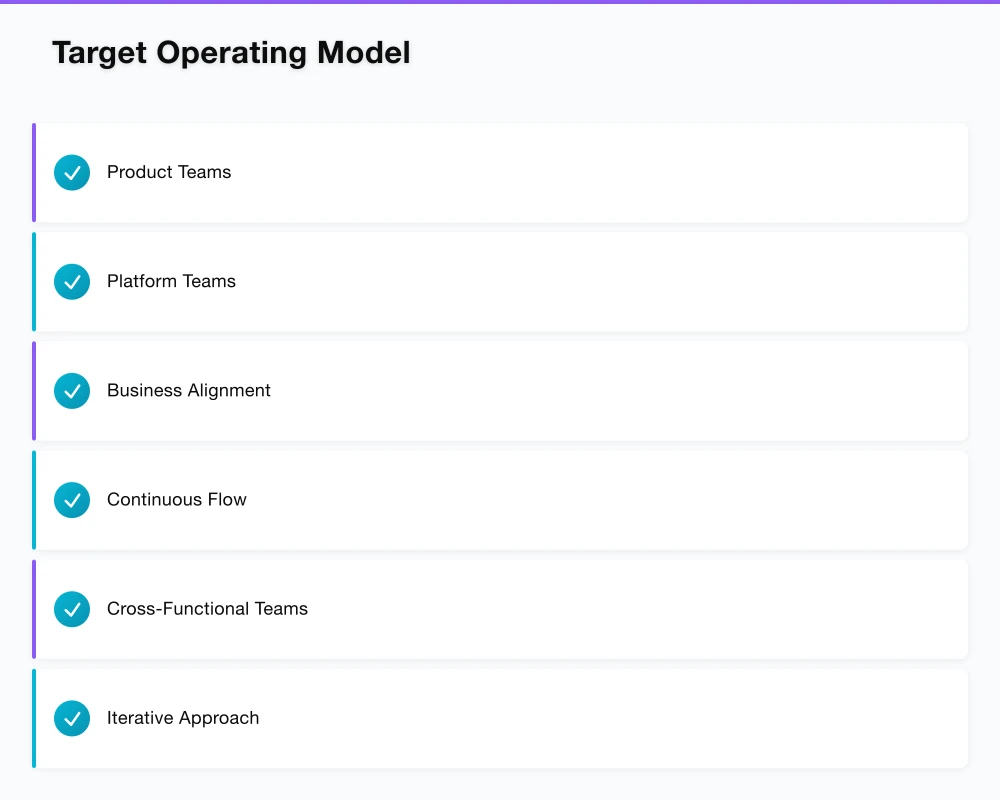Click the checkmark icon beside Cross-Functional Teams

click(71, 608)
